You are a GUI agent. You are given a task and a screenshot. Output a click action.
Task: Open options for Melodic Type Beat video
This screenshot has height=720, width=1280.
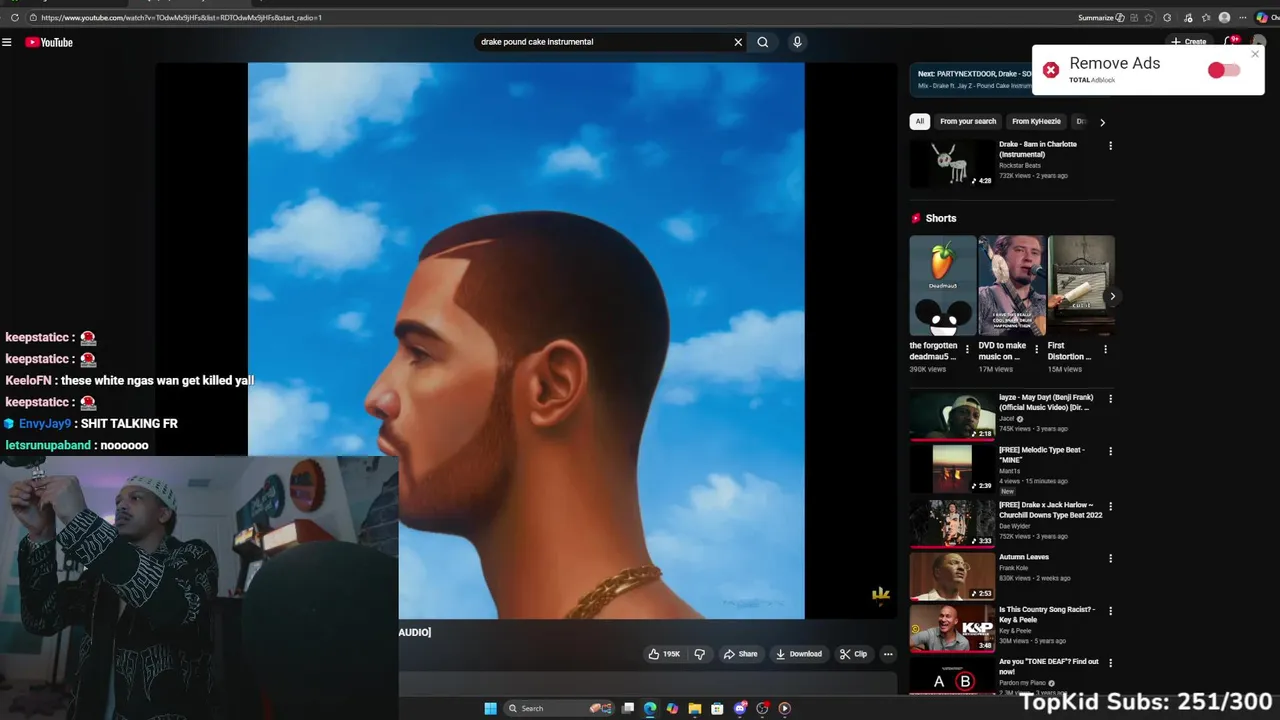coord(1110,451)
